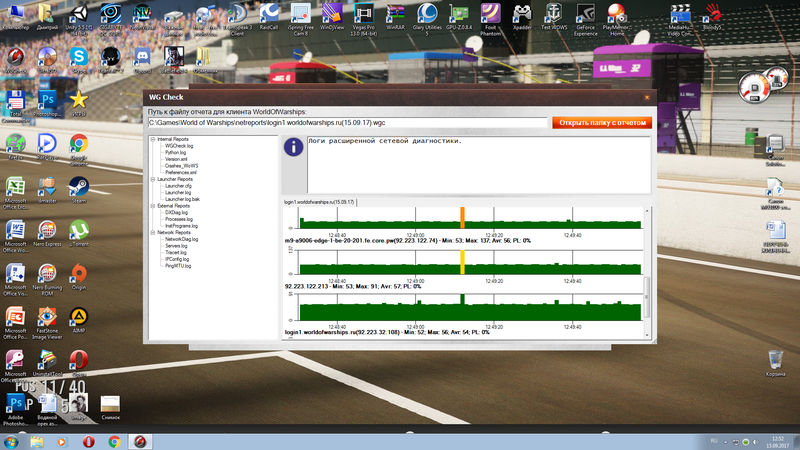Select Preferences.xml in the report tree
The width and height of the screenshot is (800, 450).
181,172
